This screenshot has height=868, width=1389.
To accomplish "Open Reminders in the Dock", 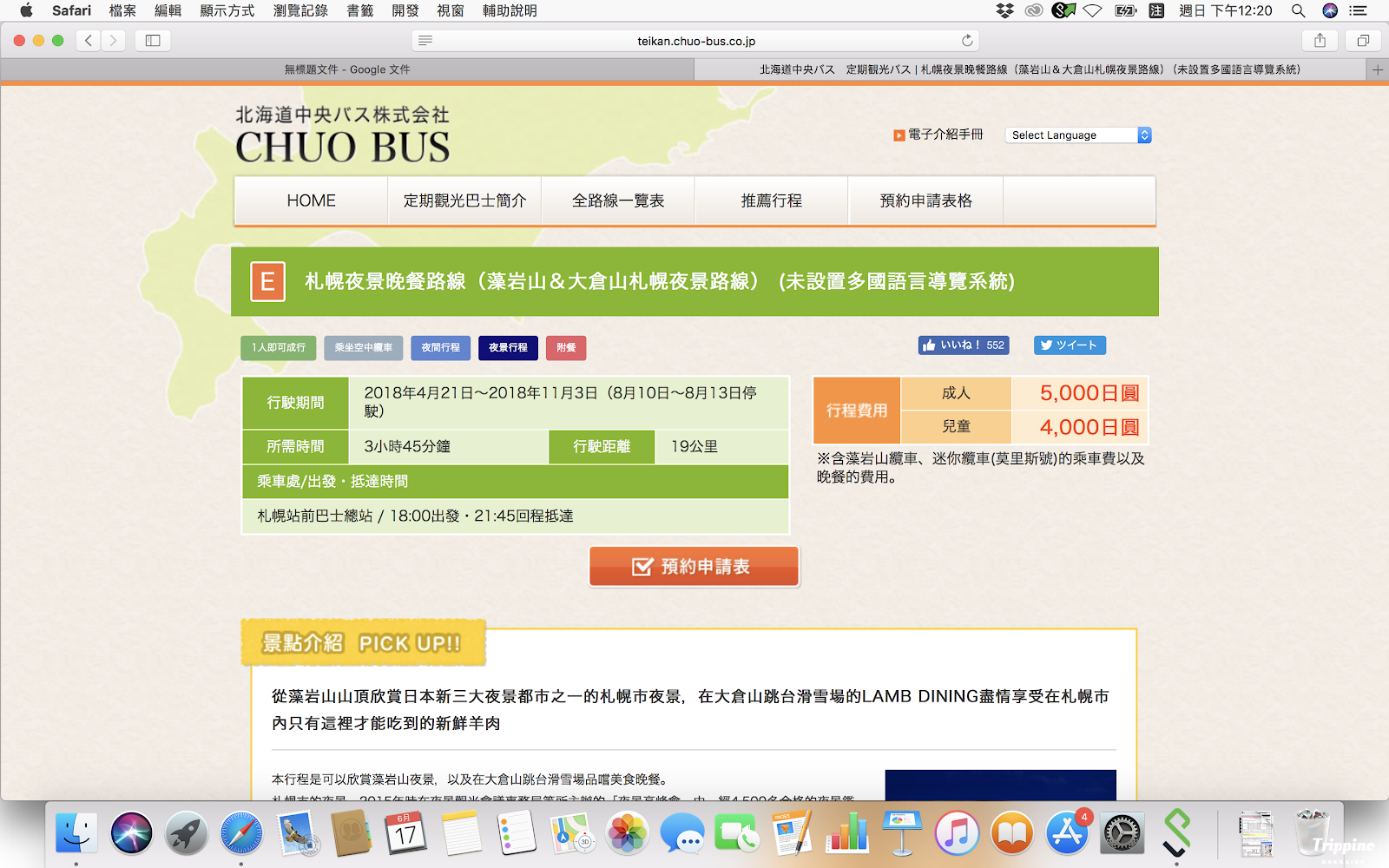I will (517, 833).
